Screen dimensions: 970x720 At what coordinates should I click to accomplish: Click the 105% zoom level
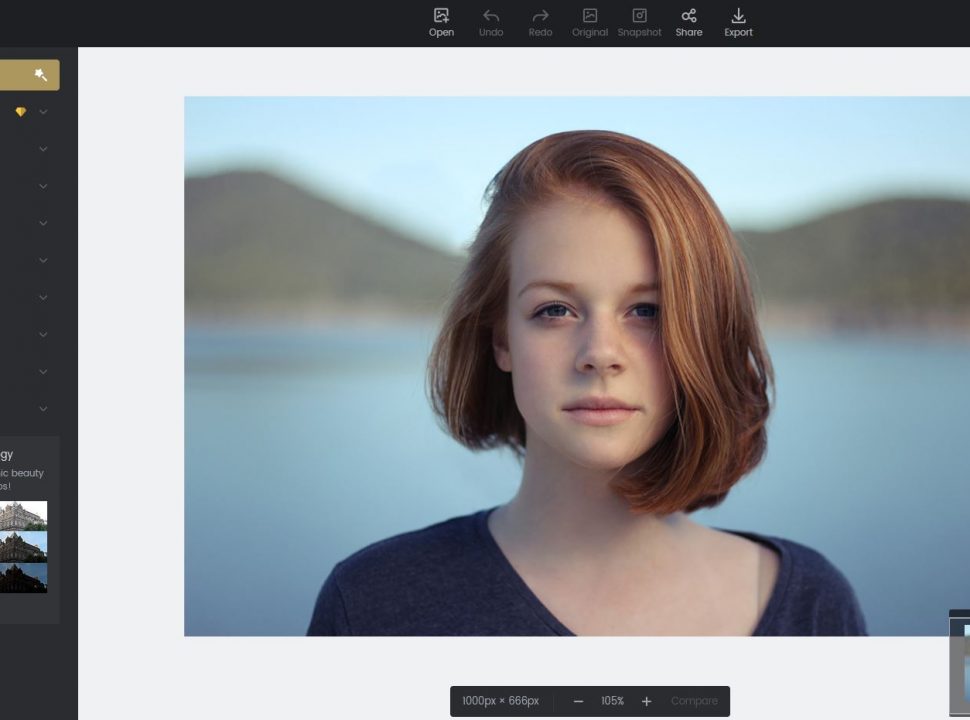pyautogui.click(x=612, y=701)
